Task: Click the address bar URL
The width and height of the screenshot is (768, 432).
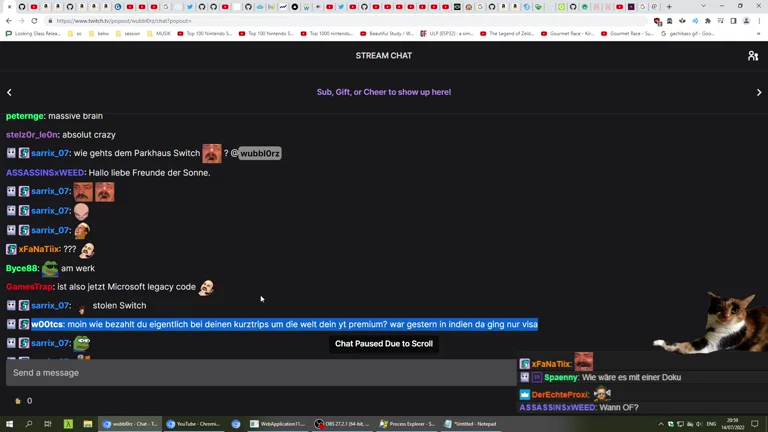Action: click(x=123, y=21)
